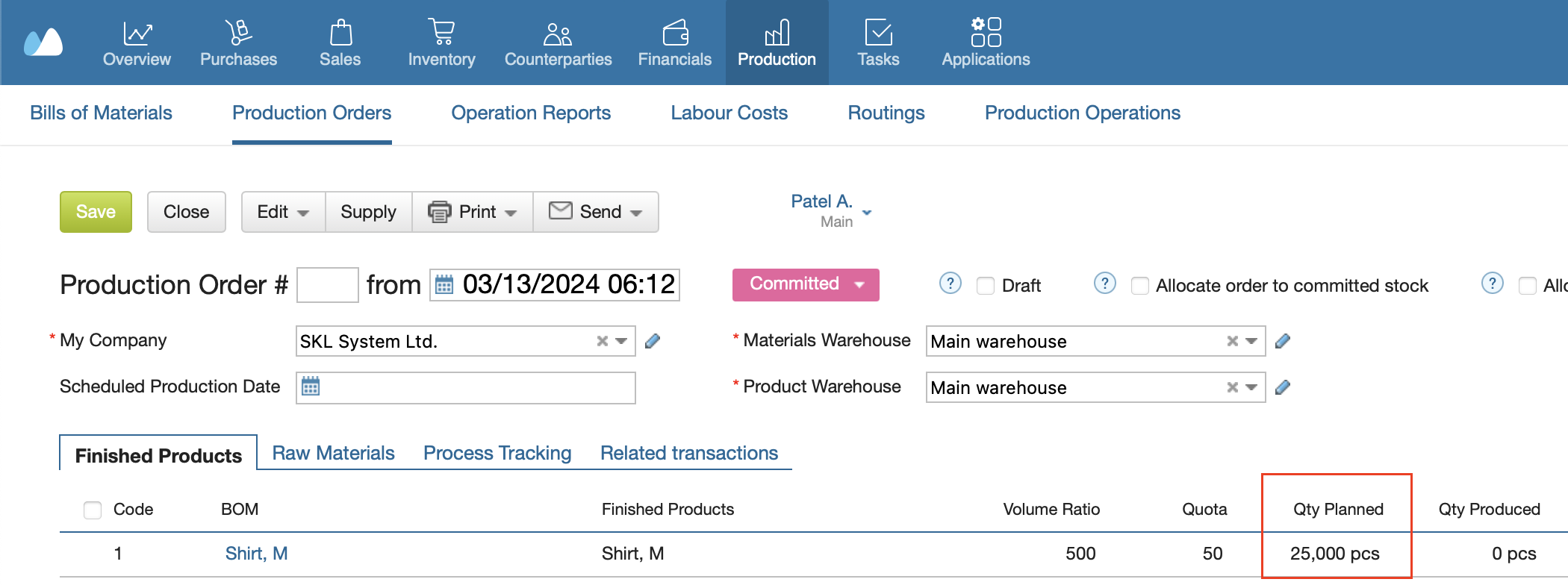Click the rightmost help question icon

(x=1492, y=284)
